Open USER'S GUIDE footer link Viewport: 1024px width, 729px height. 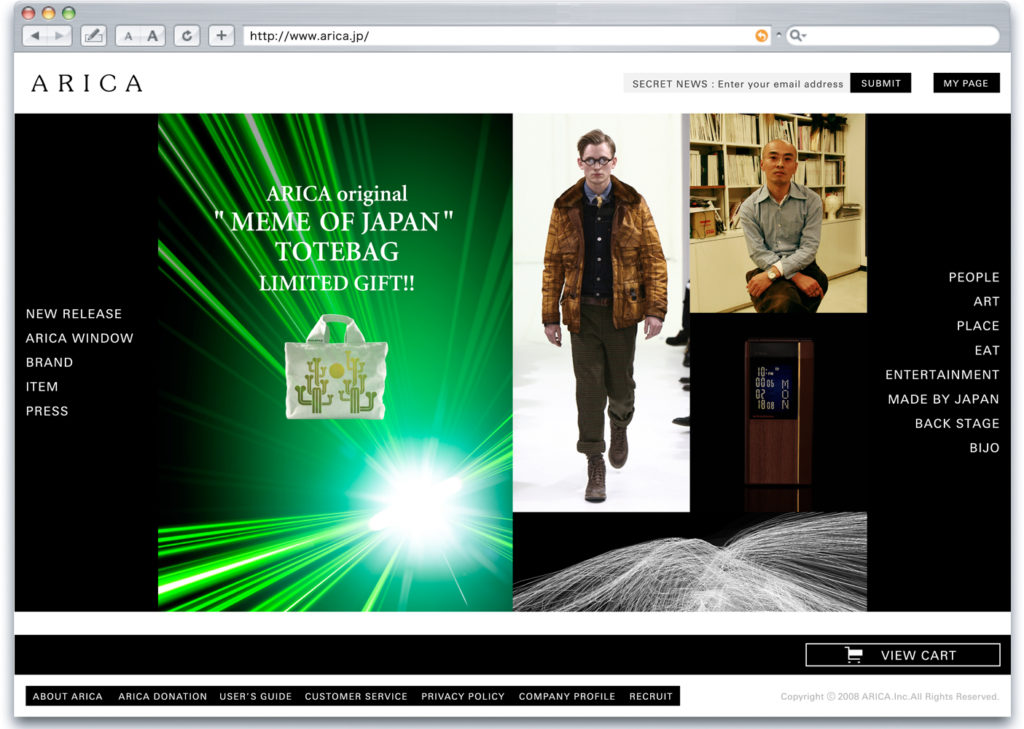255,696
